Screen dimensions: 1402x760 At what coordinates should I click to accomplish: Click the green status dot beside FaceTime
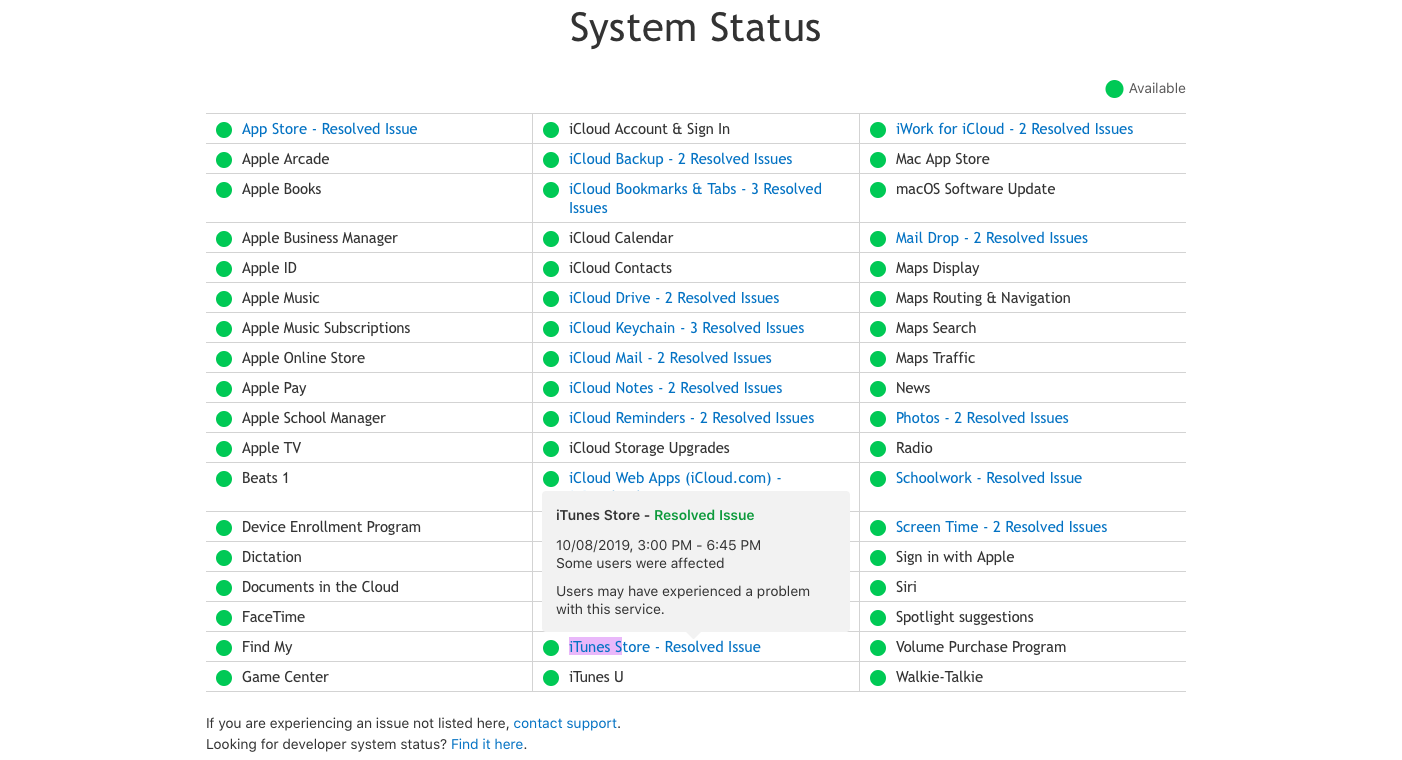pyautogui.click(x=224, y=618)
